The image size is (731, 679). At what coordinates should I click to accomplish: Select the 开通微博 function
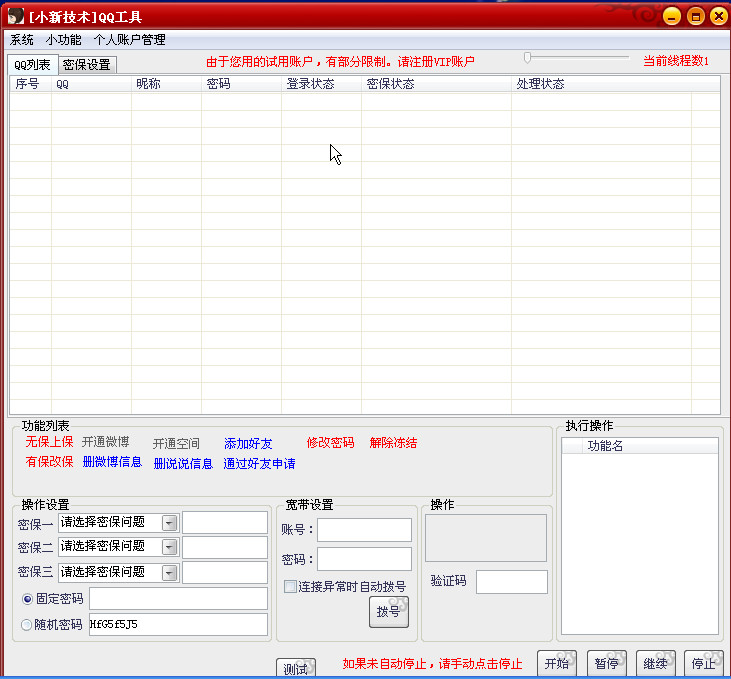(x=105, y=442)
